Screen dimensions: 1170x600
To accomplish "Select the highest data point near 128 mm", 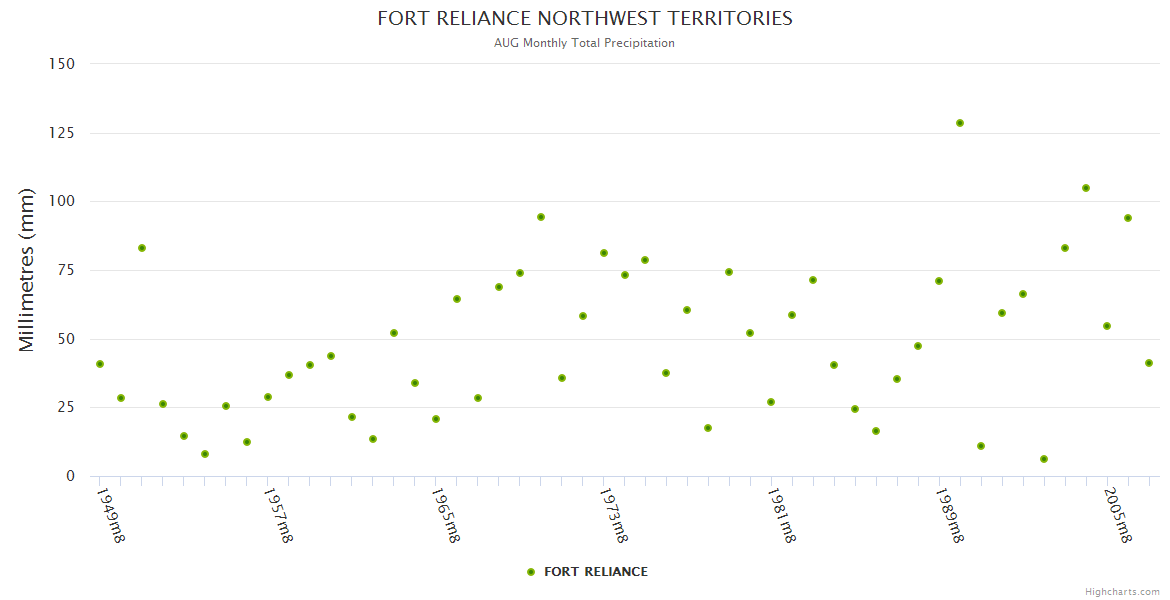I will pyautogui.click(x=960, y=123).
